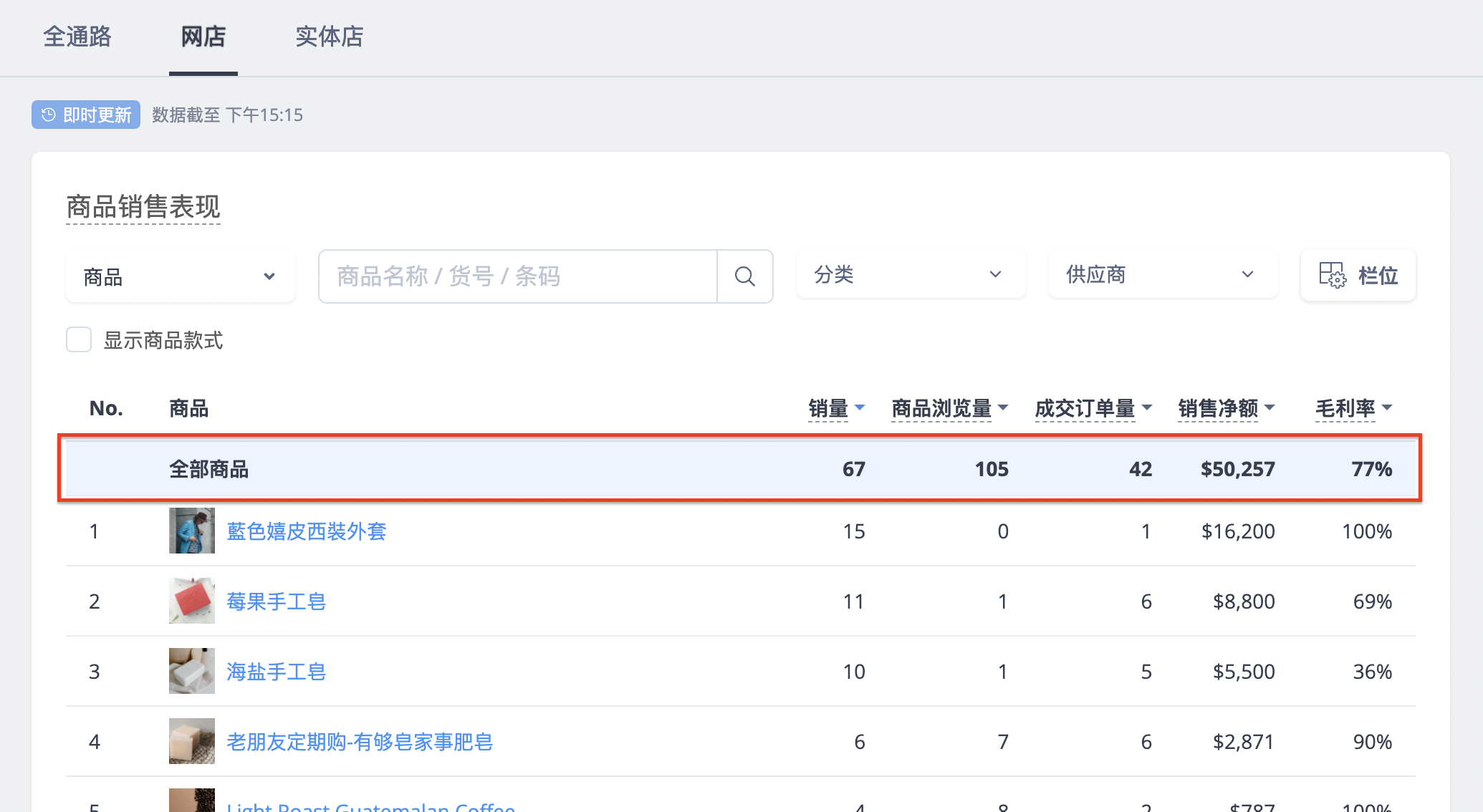Image resolution: width=1483 pixels, height=812 pixels.
Task: Click the 商品销售表现 section title
Action: 143,207
